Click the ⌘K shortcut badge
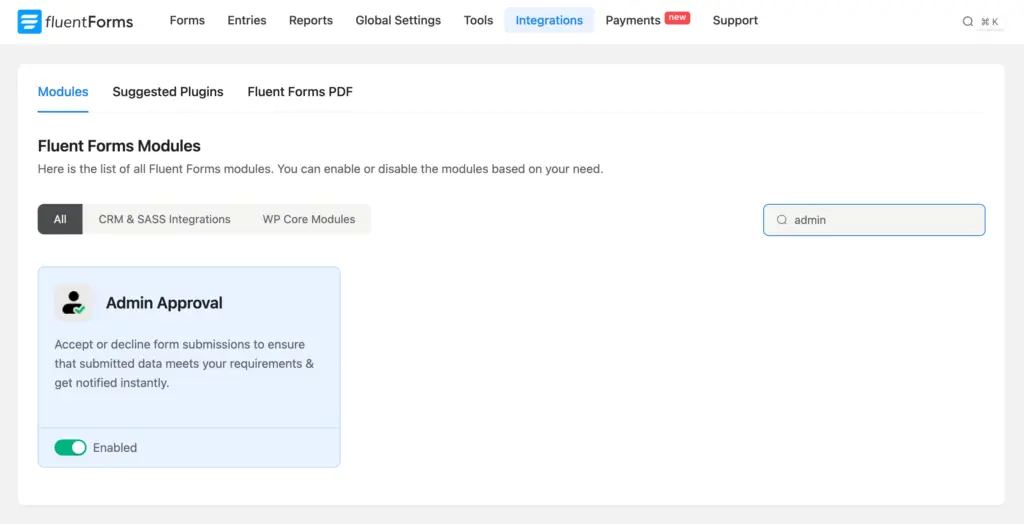1024x524 pixels. 990,22
